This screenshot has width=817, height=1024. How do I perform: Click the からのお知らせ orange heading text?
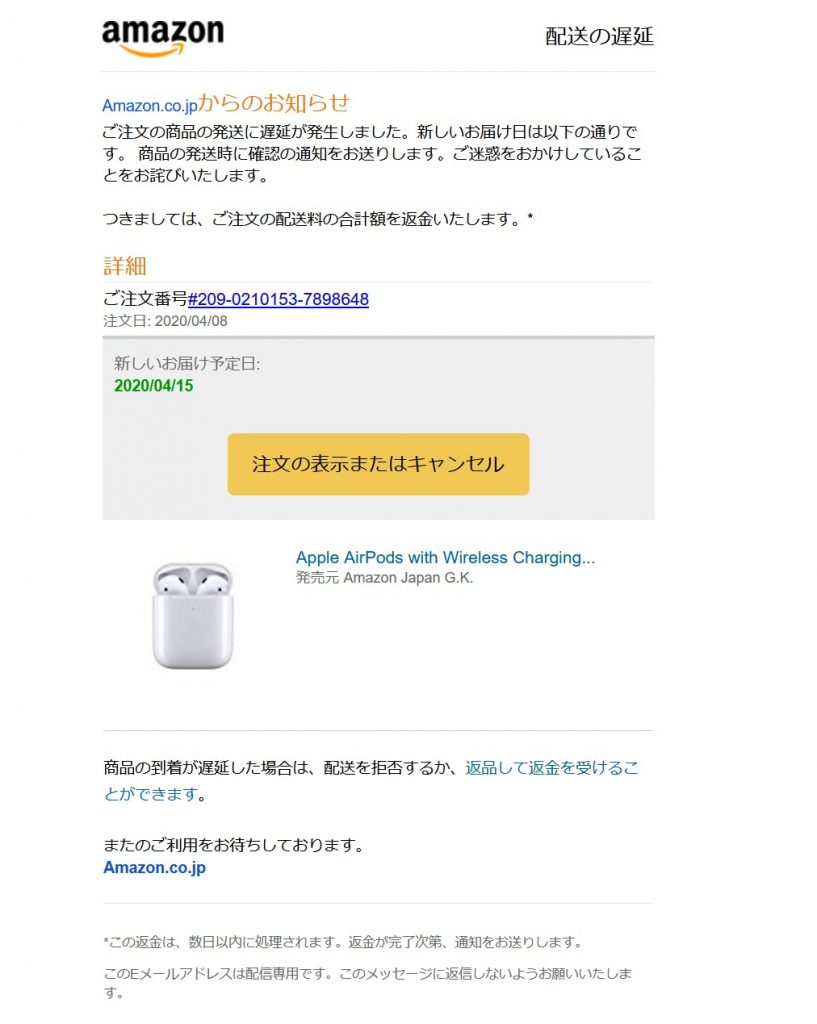(273, 103)
